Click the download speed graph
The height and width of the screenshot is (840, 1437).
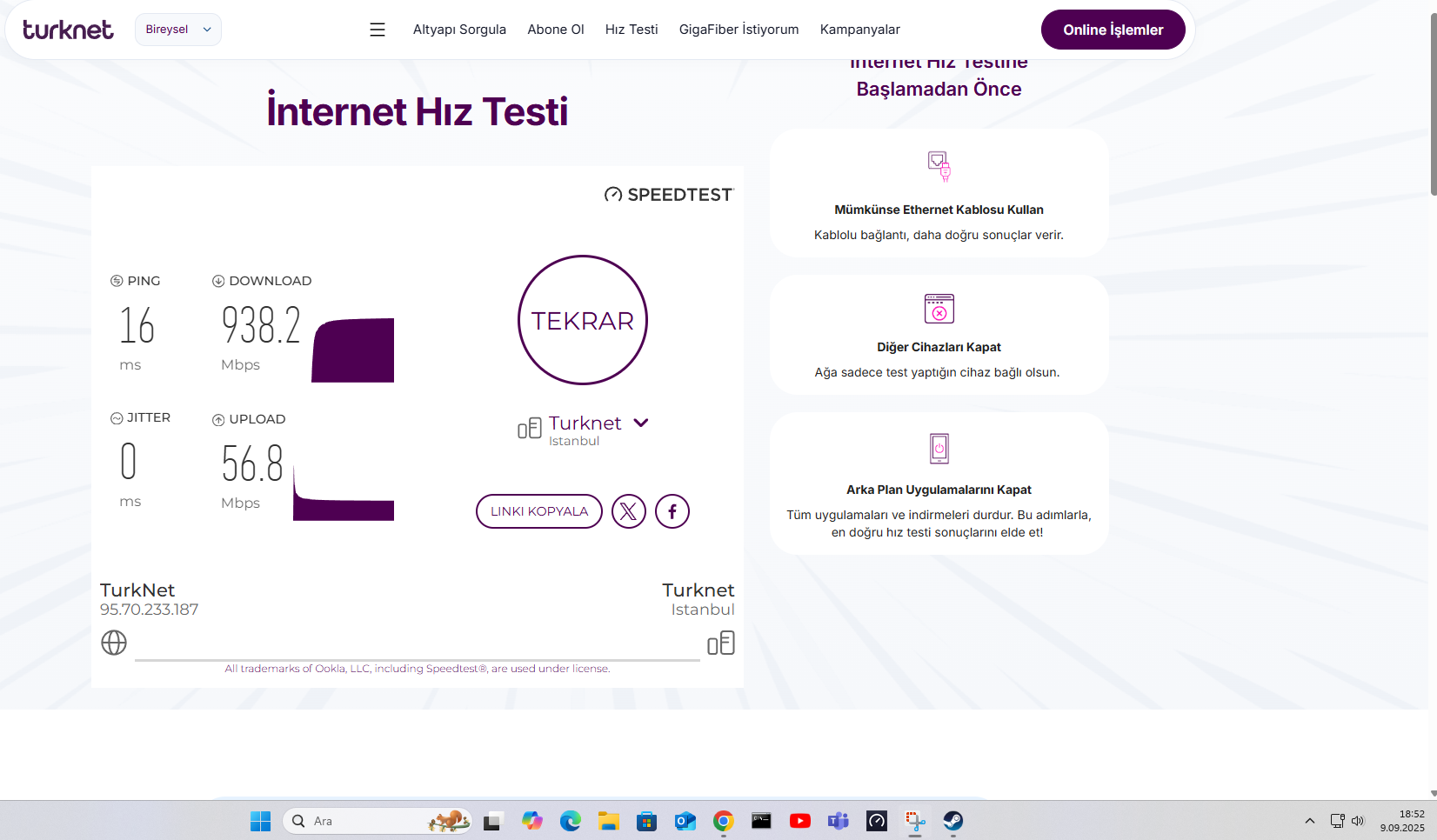pyautogui.click(x=353, y=350)
